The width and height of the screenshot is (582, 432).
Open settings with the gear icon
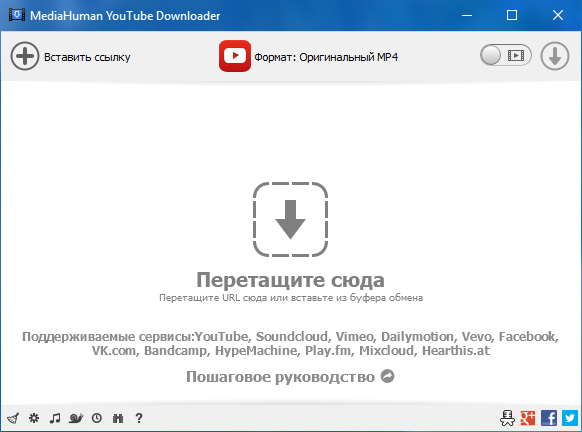[x=34, y=418]
